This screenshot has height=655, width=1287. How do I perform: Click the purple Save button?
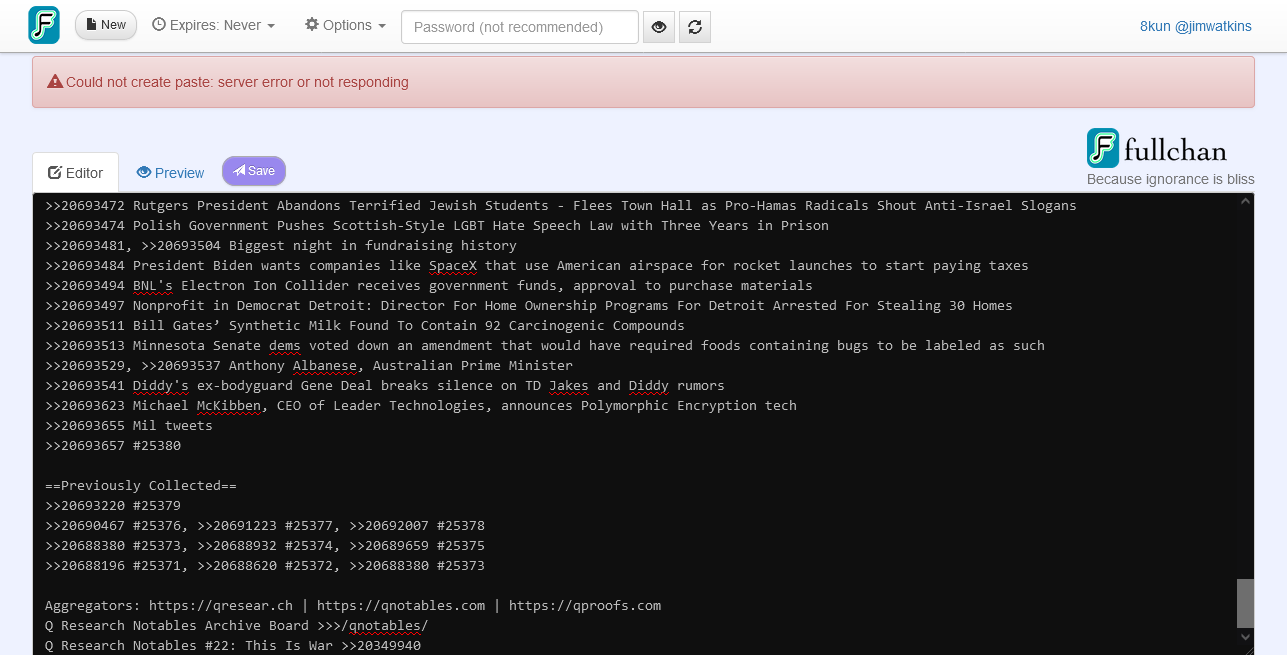tap(254, 171)
